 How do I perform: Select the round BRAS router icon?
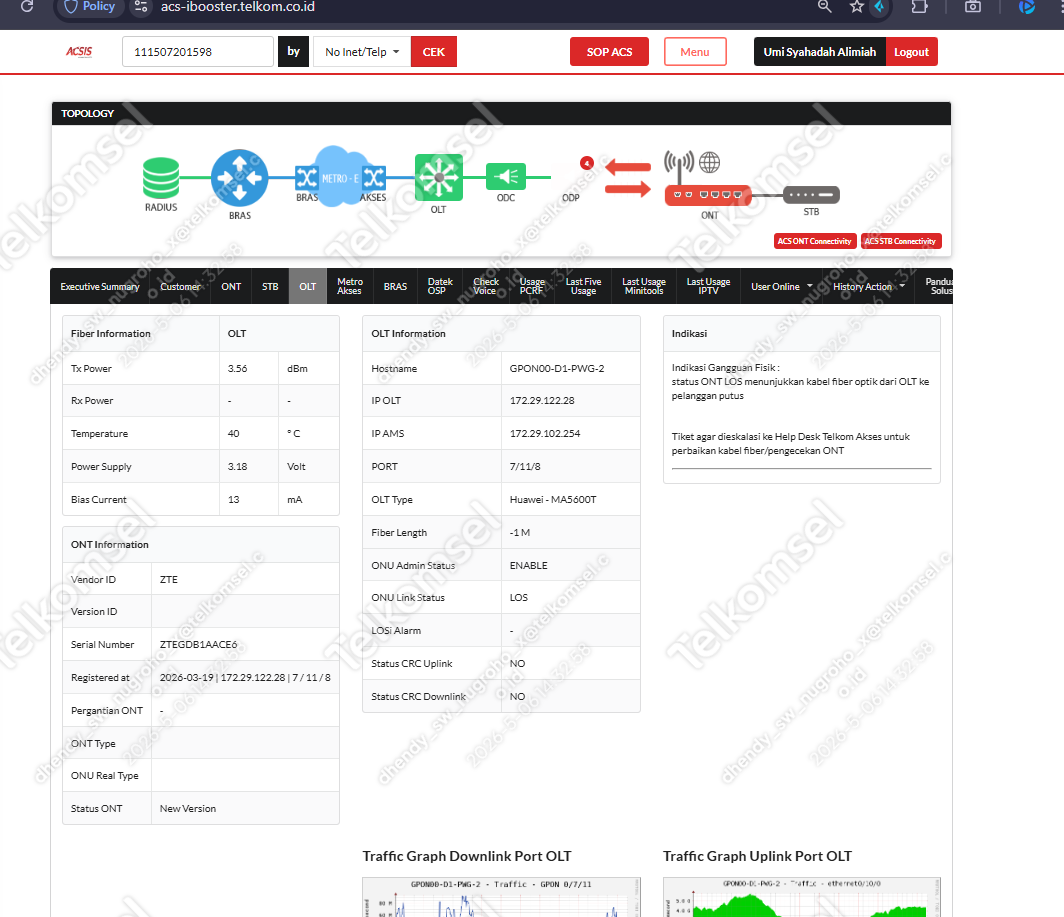point(240,178)
